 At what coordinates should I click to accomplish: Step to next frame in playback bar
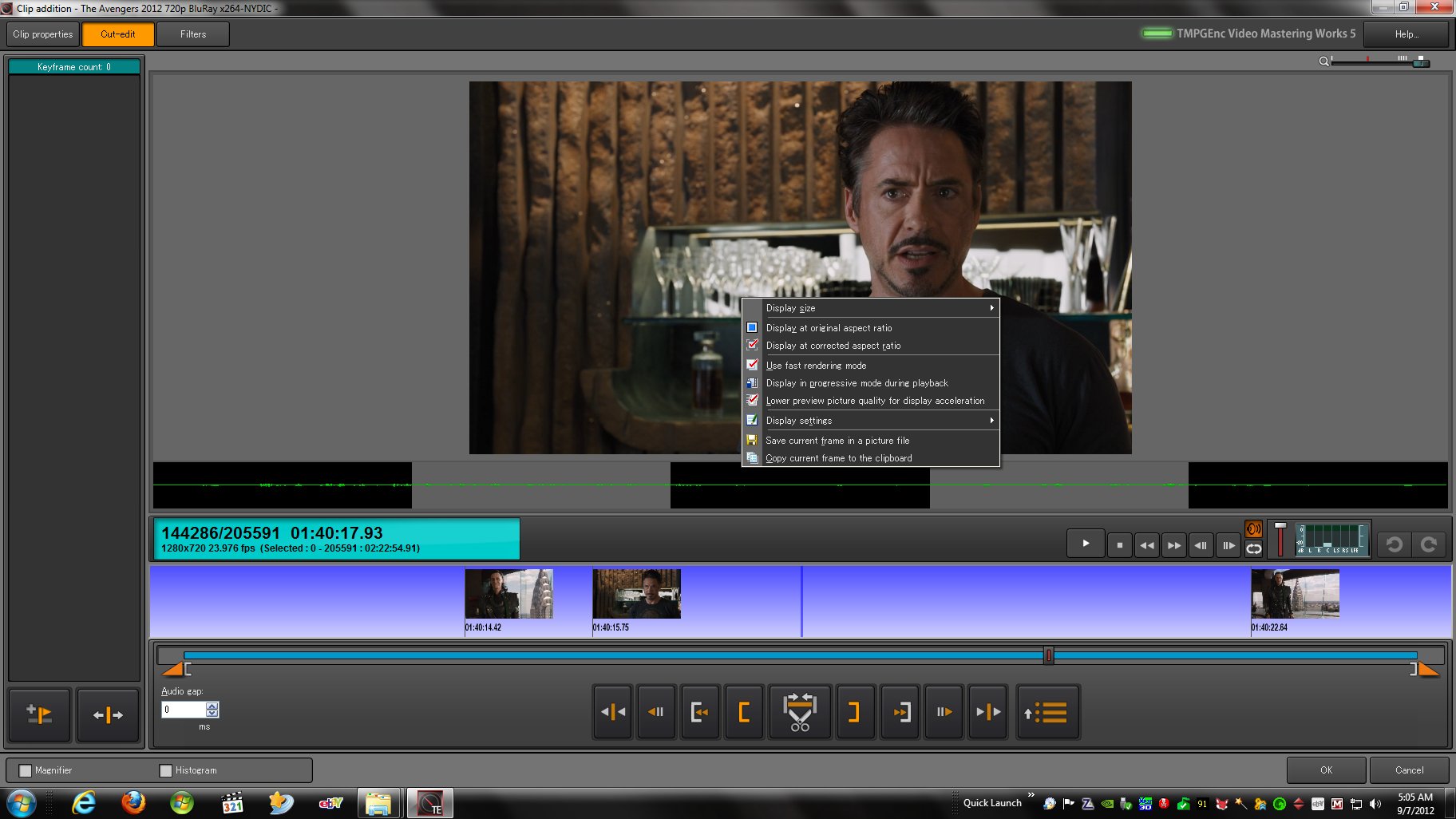tap(1228, 545)
